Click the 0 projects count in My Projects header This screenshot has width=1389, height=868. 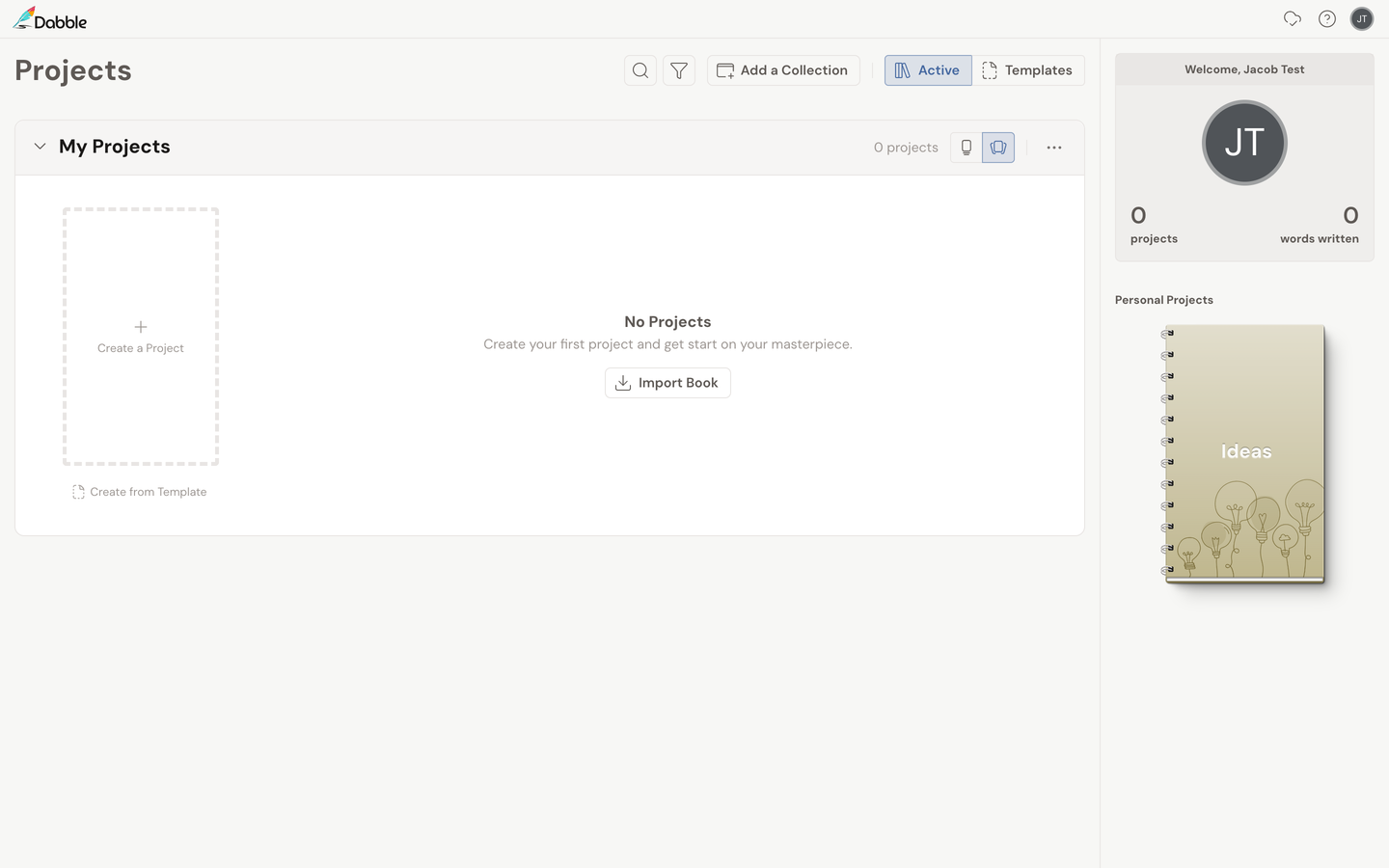(x=906, y=148)
